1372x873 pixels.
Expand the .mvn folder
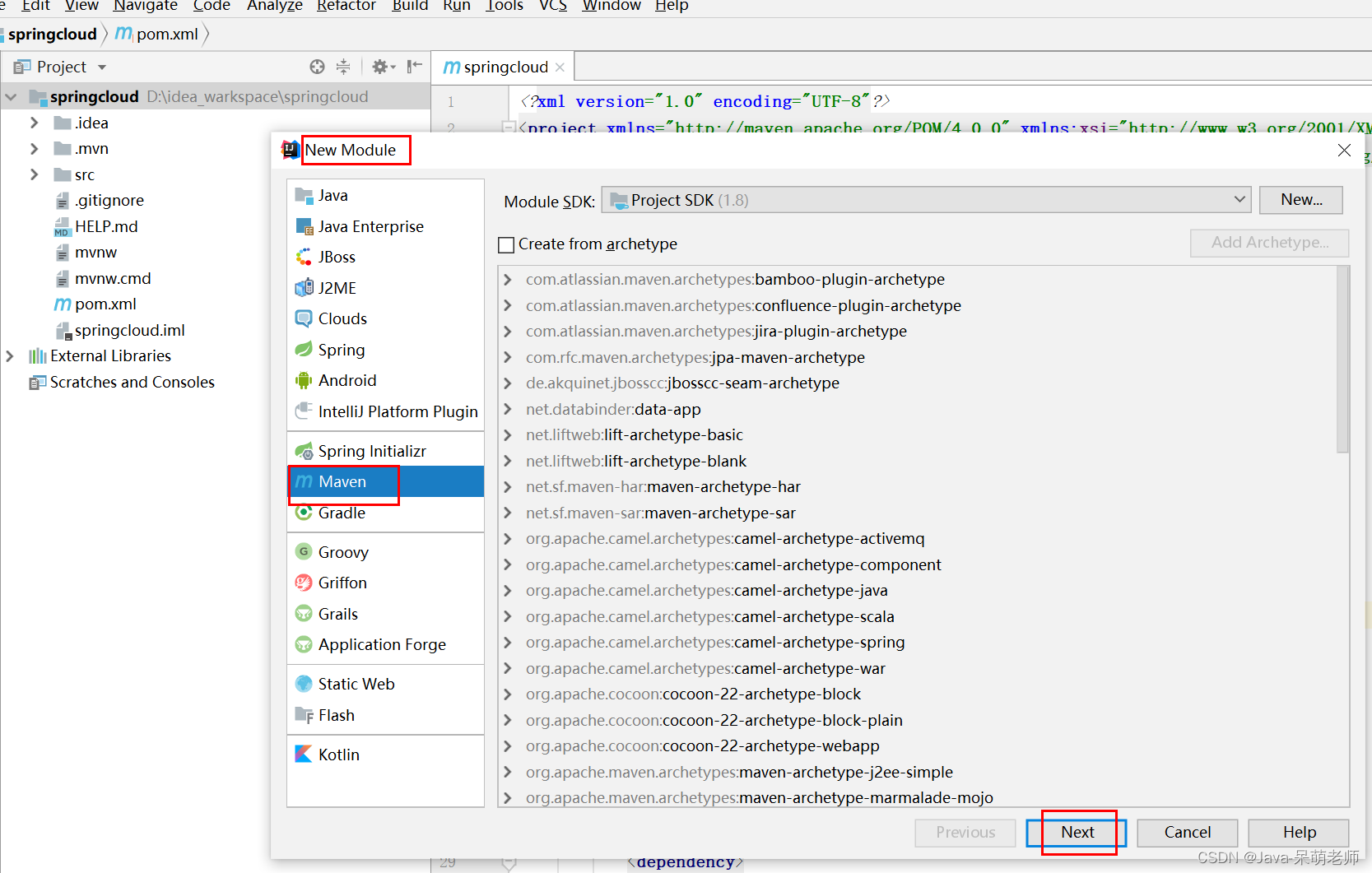coord(34,149)
